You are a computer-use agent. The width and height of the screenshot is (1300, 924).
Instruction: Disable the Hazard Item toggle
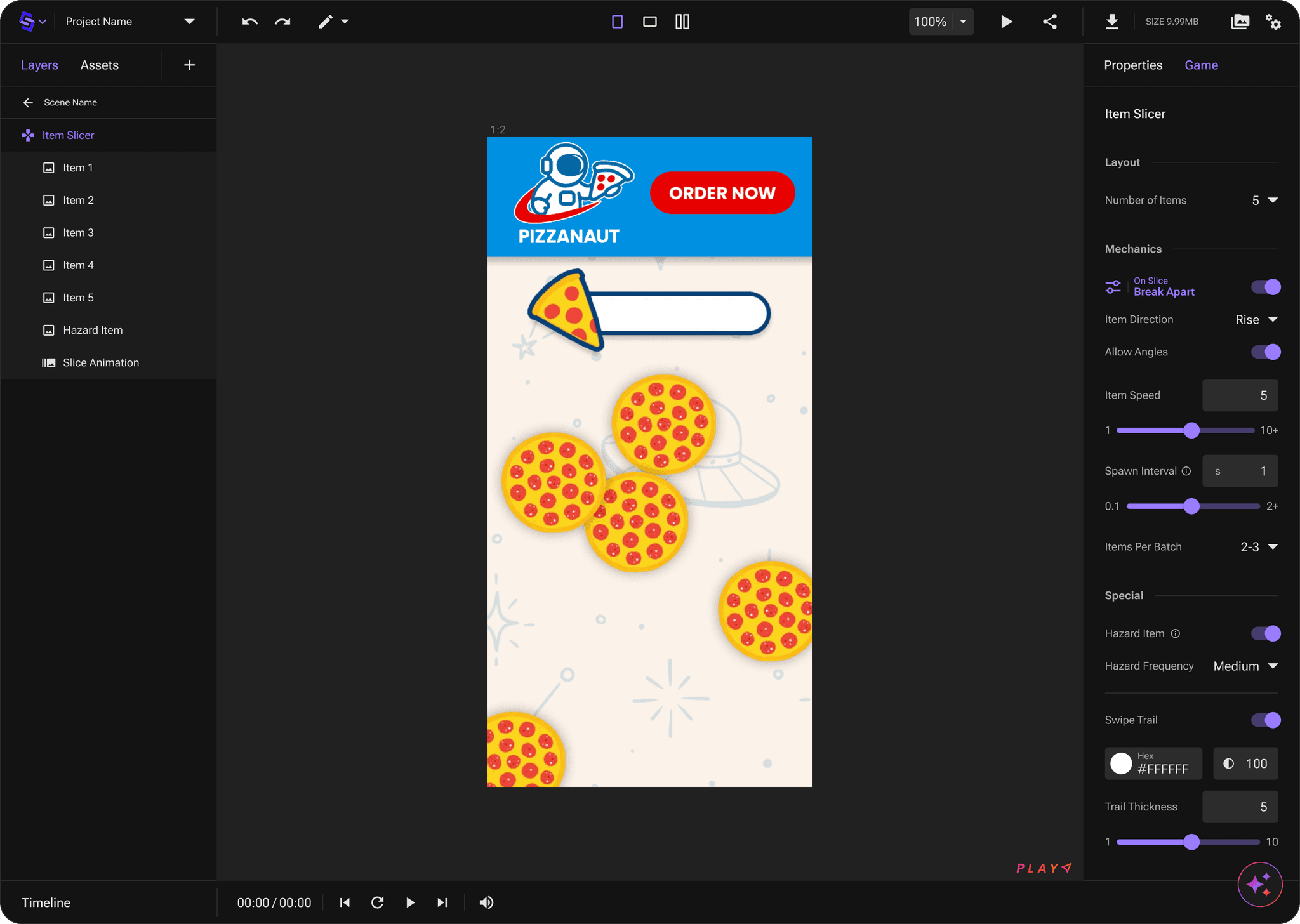[1265, 633]
